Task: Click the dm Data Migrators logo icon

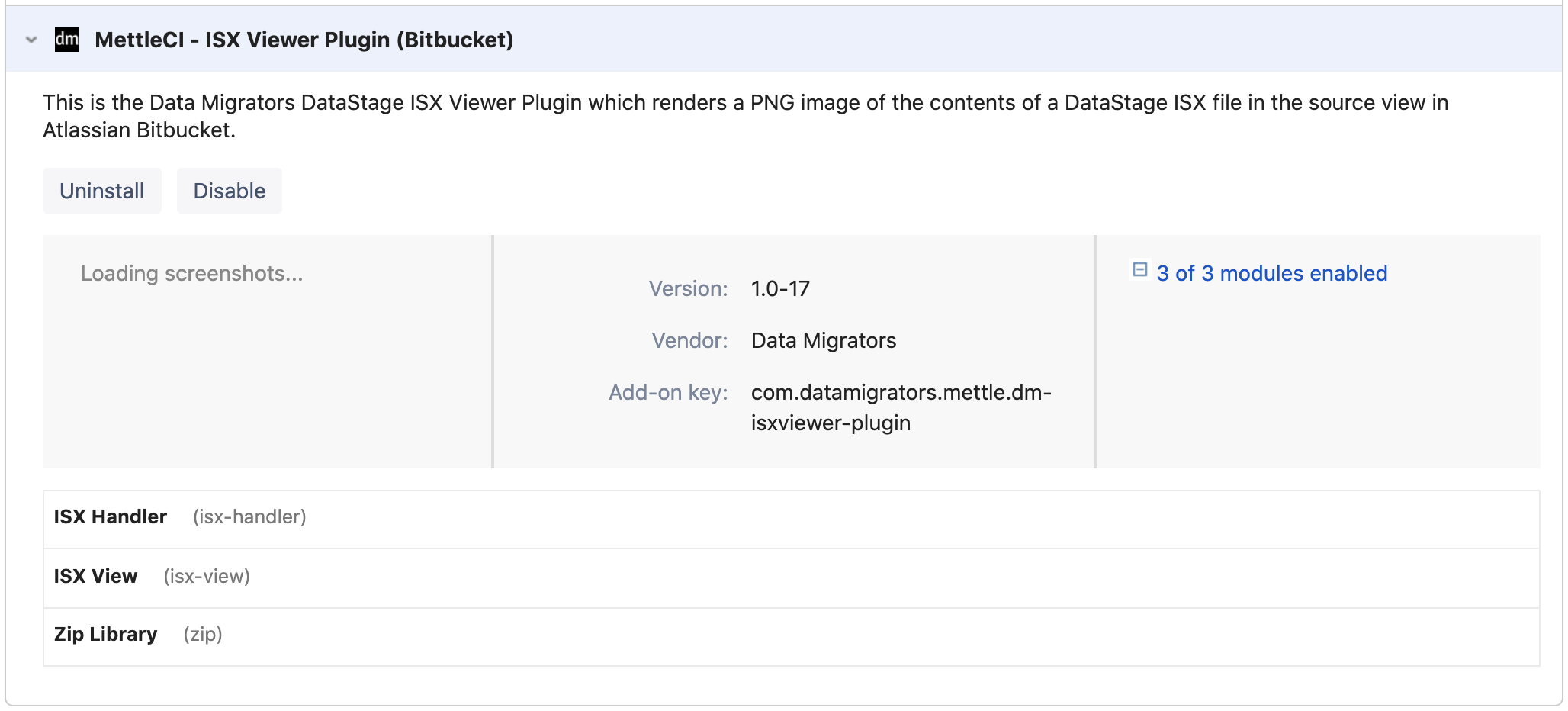Action: 67,39
